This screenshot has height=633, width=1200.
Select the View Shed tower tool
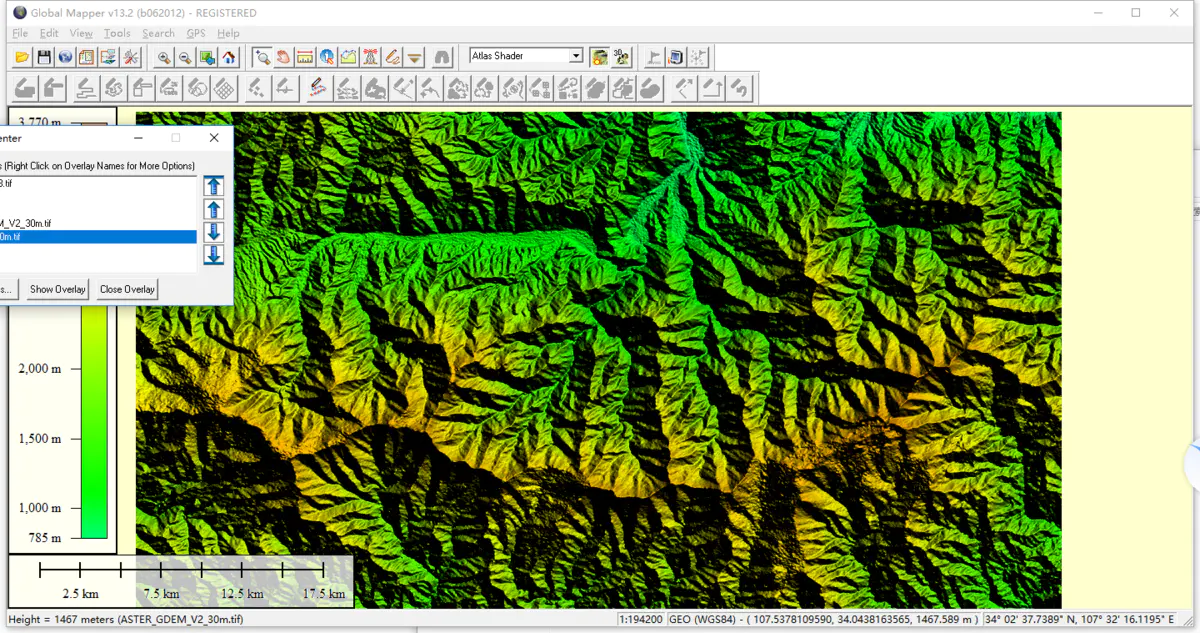[x=371, y=57]
